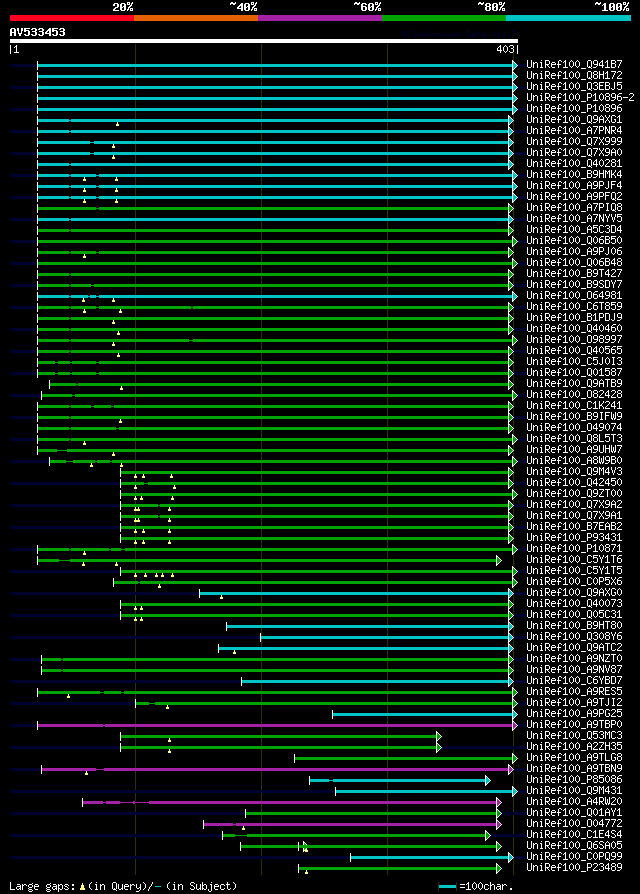Select hit UniRef100_Q3EBJ5
Screen dimensions: 640x894
click(574, 87)
